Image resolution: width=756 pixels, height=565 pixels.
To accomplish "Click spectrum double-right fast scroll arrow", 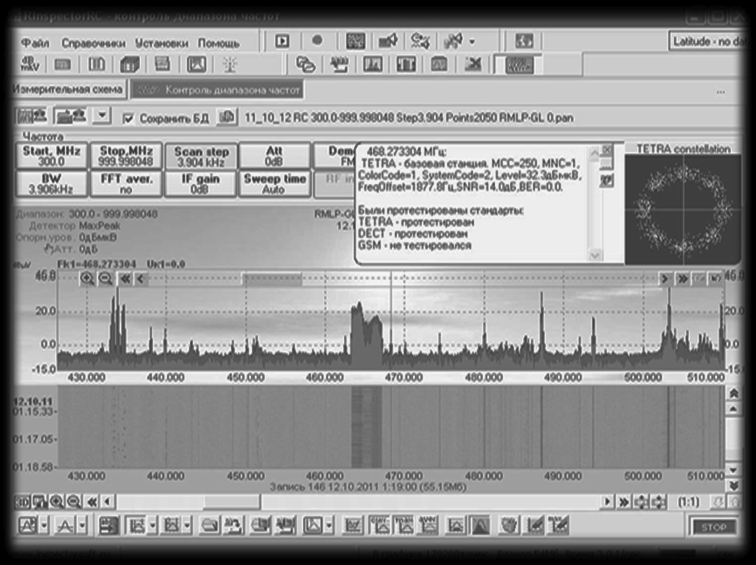I will pos(683,279).
